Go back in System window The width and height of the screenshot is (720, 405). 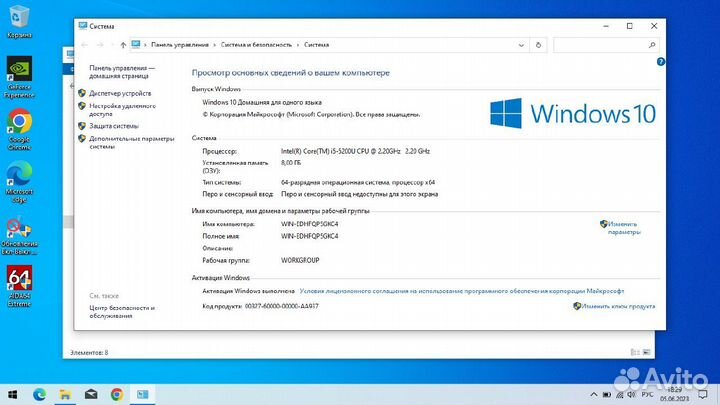(84, 45)
